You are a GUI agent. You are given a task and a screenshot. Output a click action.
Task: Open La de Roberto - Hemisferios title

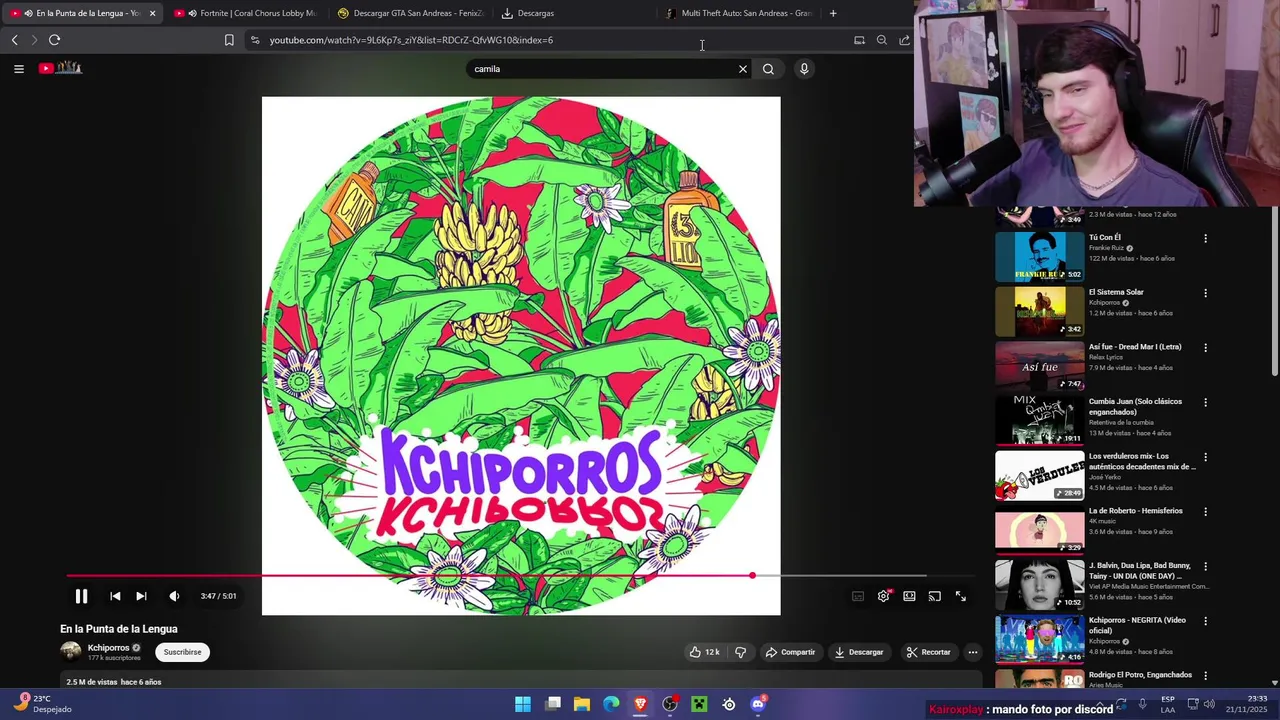1135,511
